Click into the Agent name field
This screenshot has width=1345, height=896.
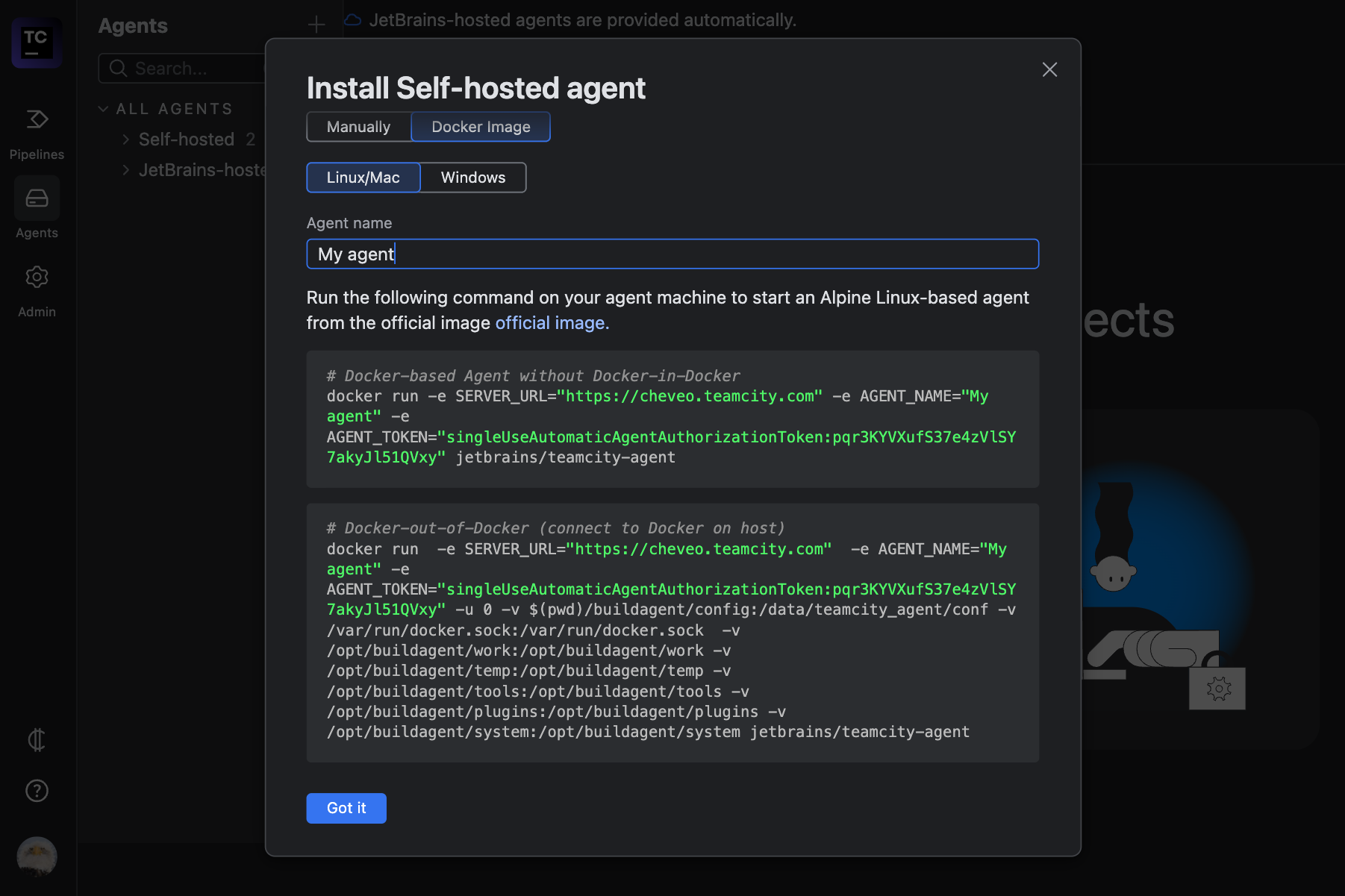coord(672,254)
